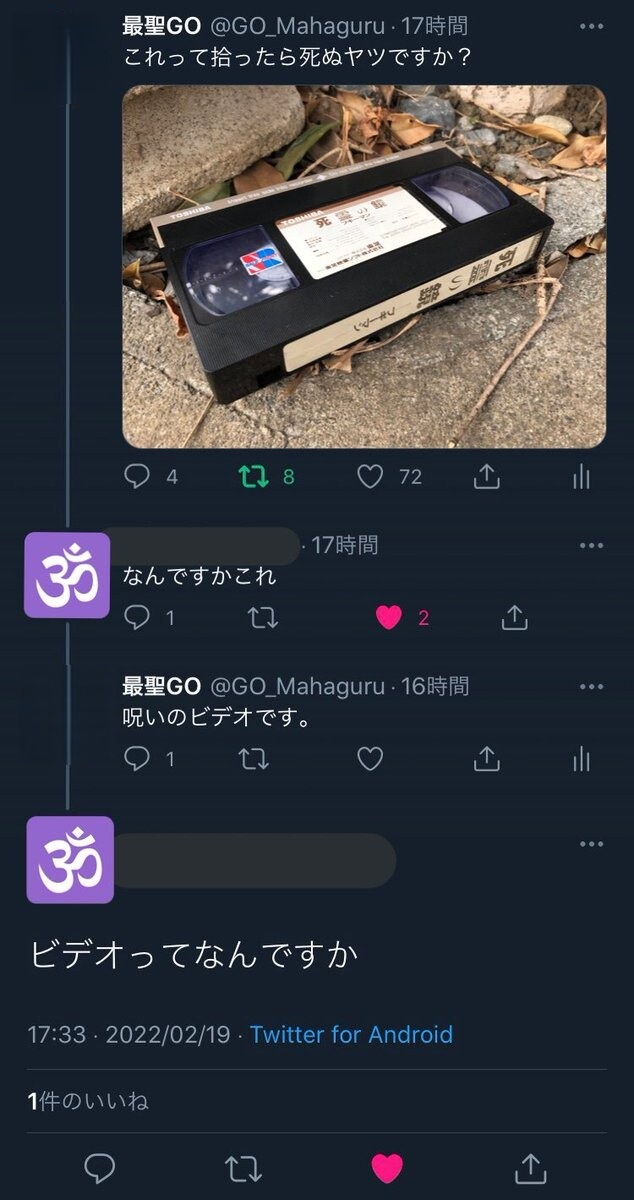
Task: Open the Twitter for Android source link
Action: click(351, 1034)
